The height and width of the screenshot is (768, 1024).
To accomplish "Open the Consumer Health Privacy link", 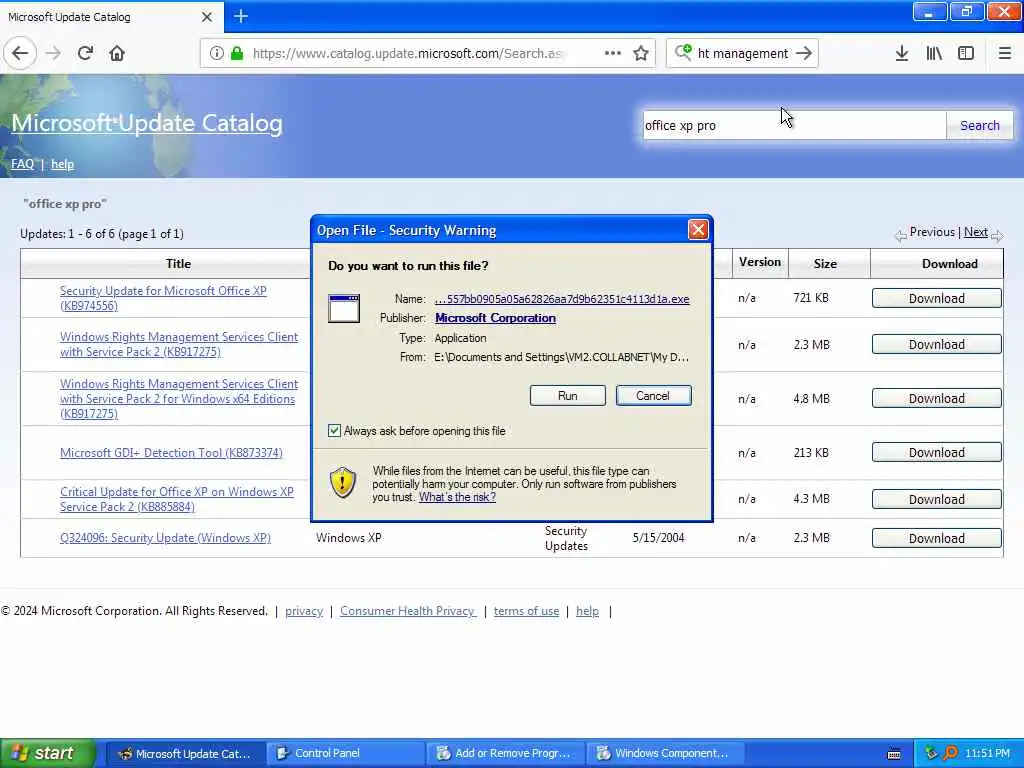I will click(408, 611).
